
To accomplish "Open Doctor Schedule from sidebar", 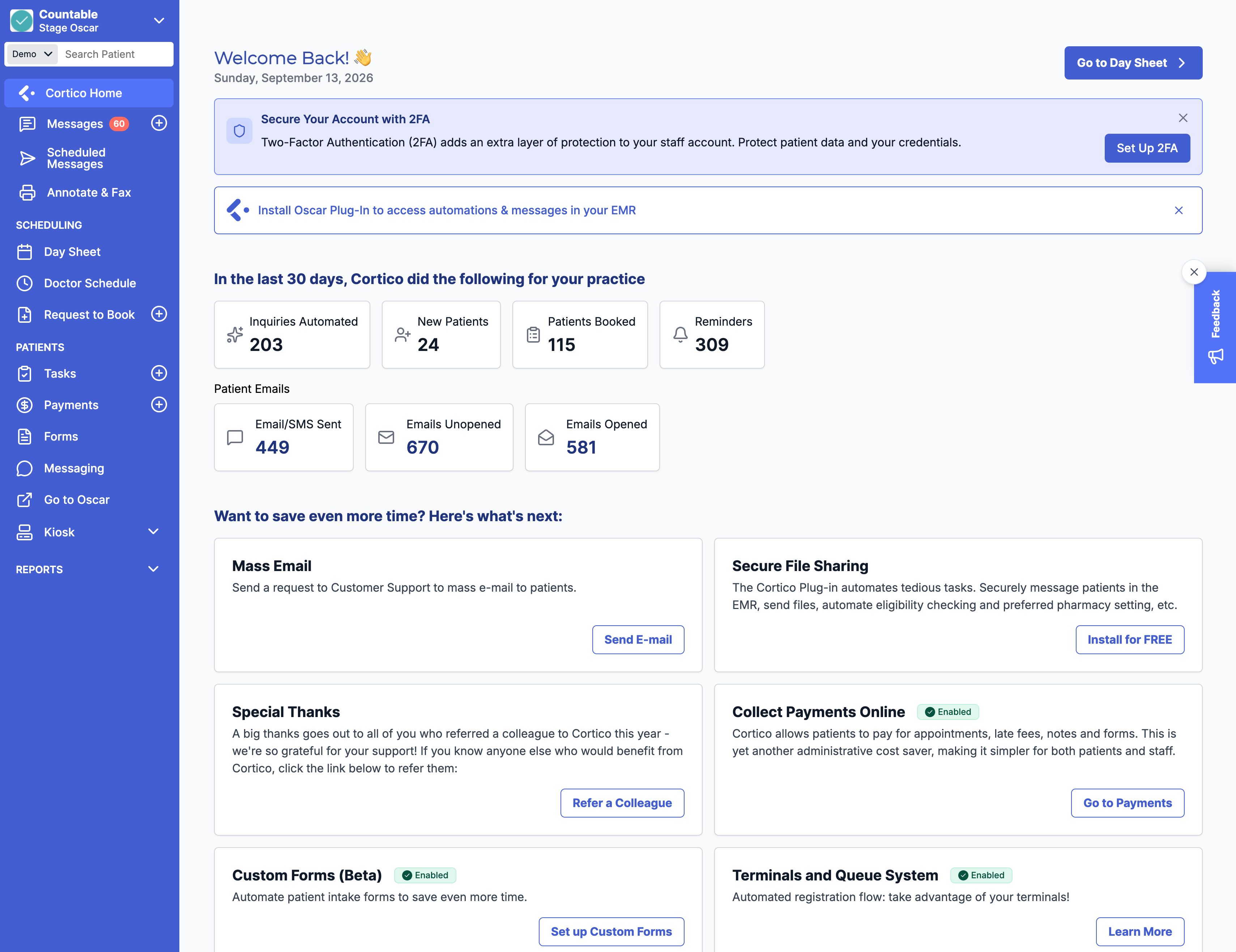I will (89, 283).
